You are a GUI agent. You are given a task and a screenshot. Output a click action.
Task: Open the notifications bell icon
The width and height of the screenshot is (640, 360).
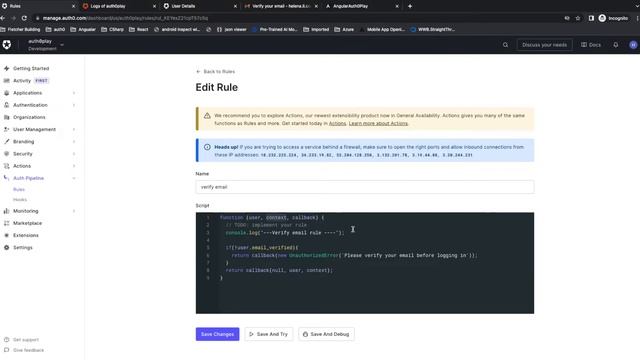click(x=616, y=45)
